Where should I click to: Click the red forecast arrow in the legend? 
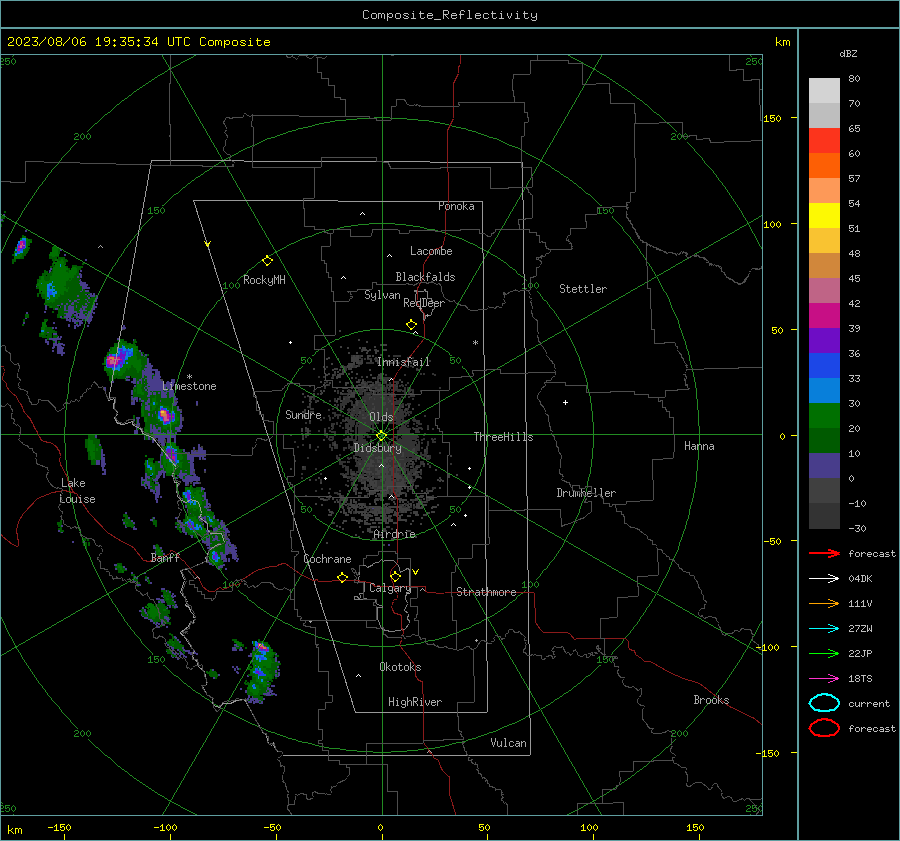[824, 553]
